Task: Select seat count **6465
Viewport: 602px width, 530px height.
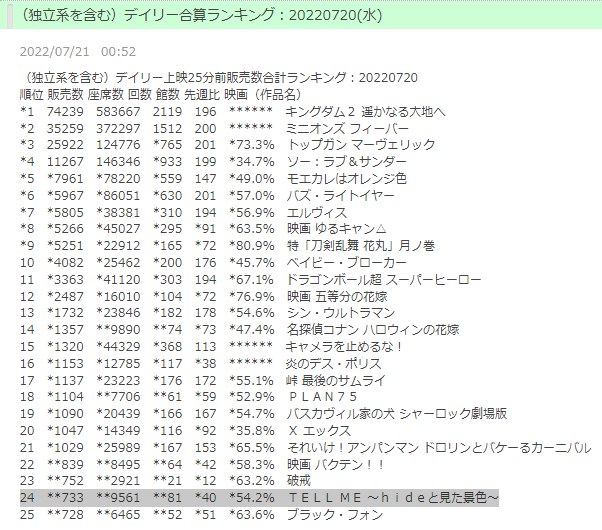Action: [118, 515]
